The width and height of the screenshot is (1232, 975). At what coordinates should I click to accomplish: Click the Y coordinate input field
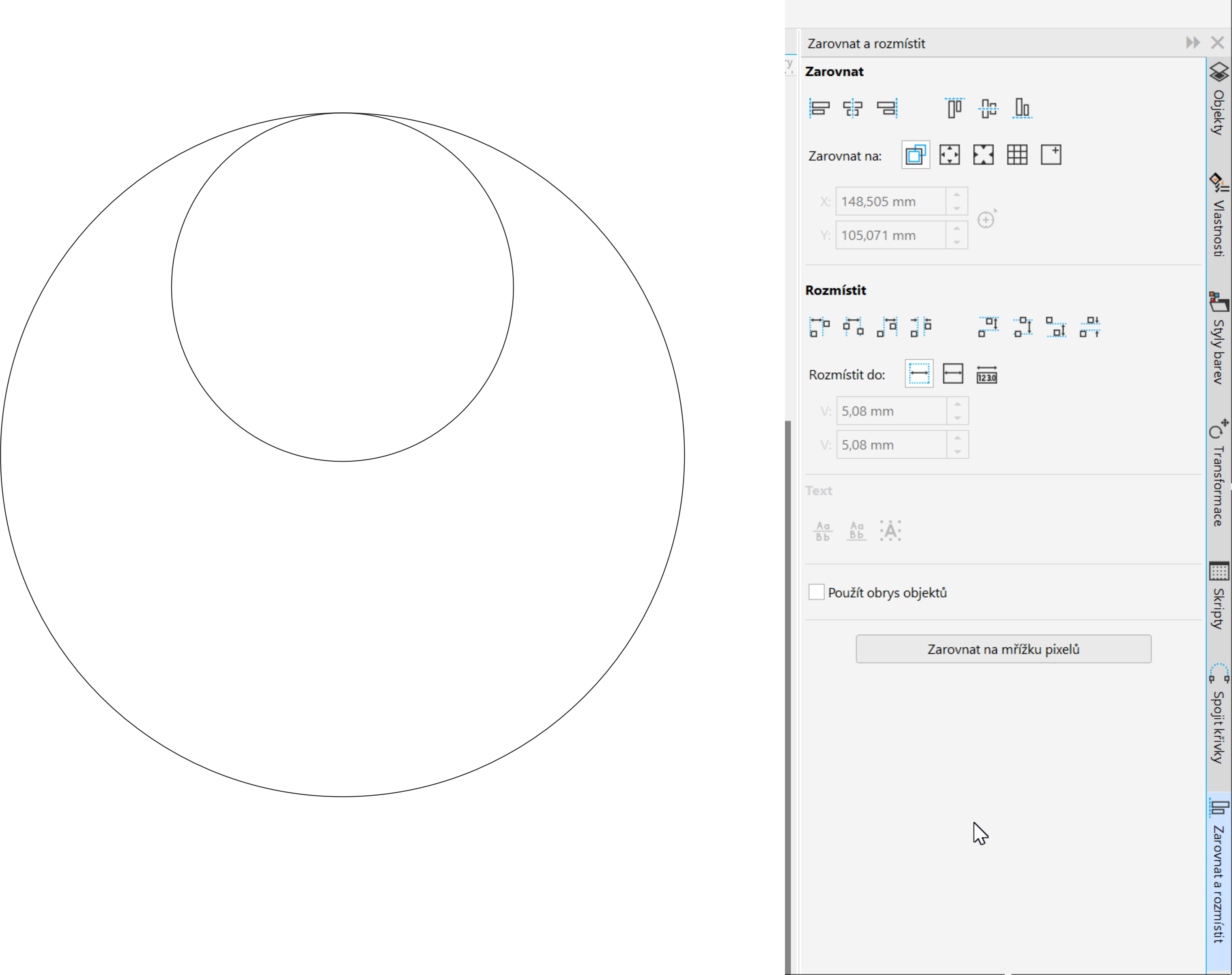tap(890, 235)
